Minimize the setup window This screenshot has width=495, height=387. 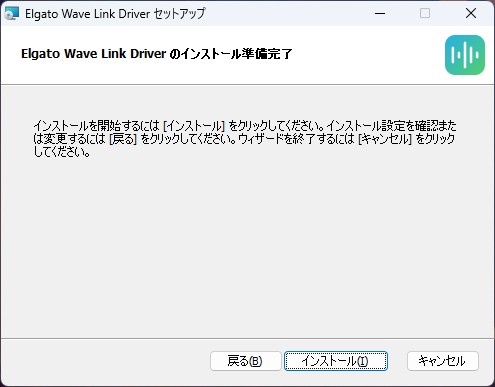pos(380,13)
